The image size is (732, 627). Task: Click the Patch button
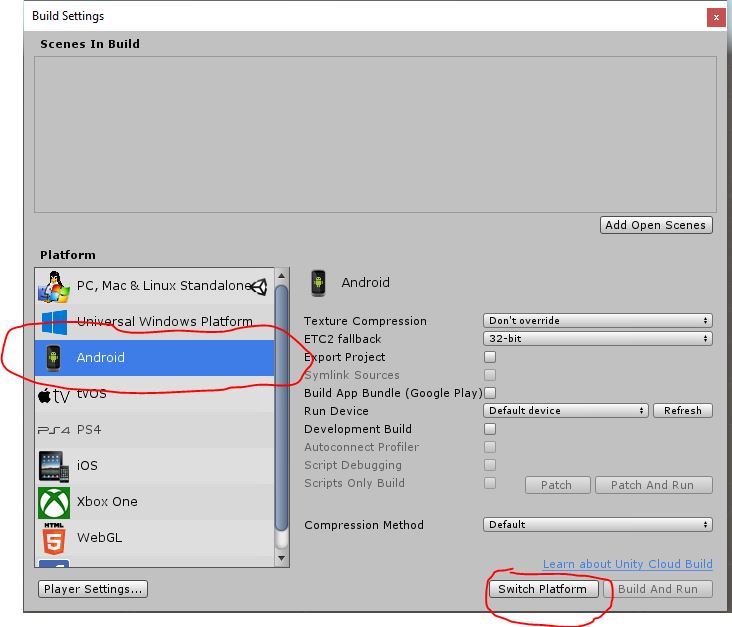tap(557, 485)
